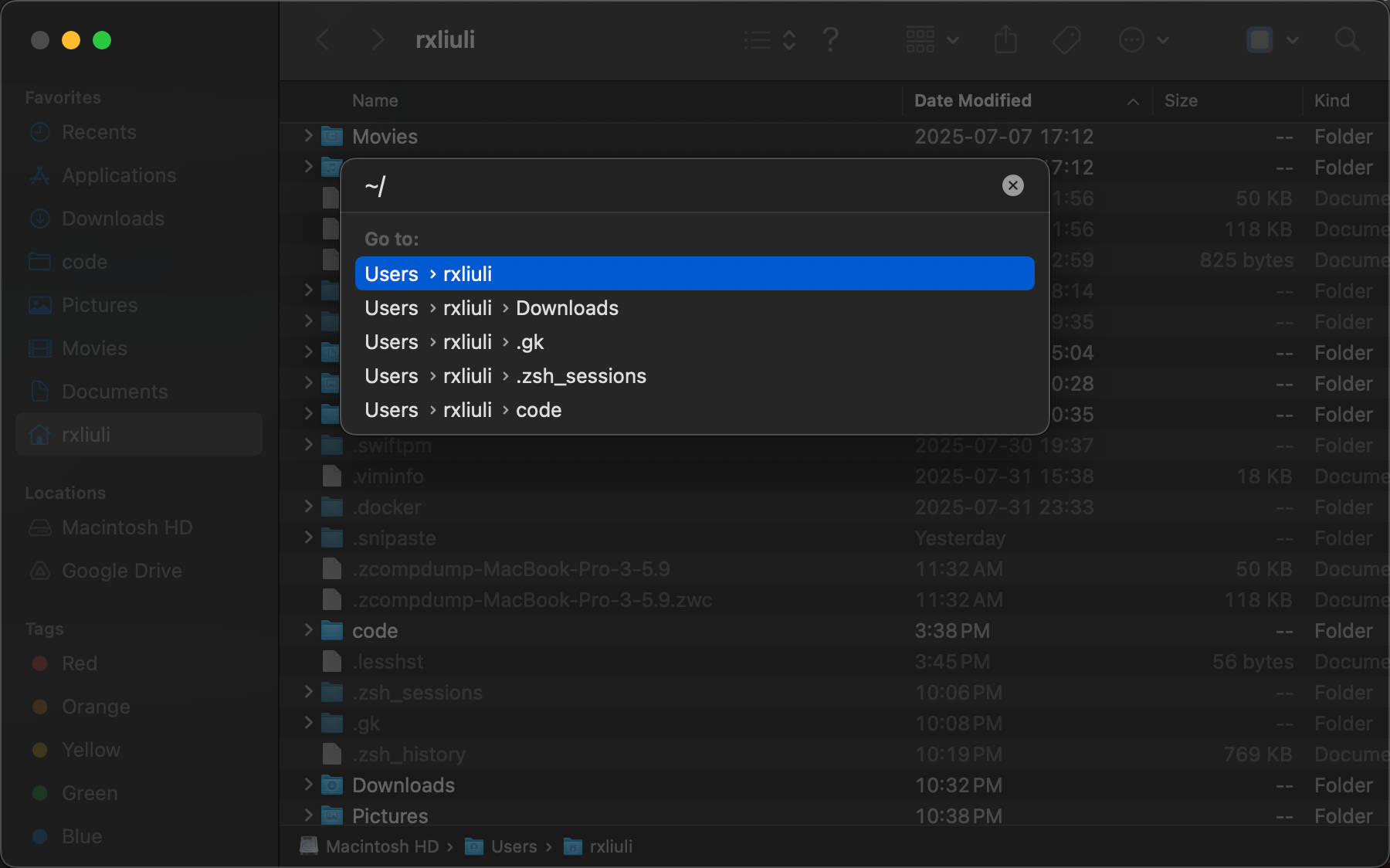
Task: Select the Movies folder icon in list
Action: point(332,137)
